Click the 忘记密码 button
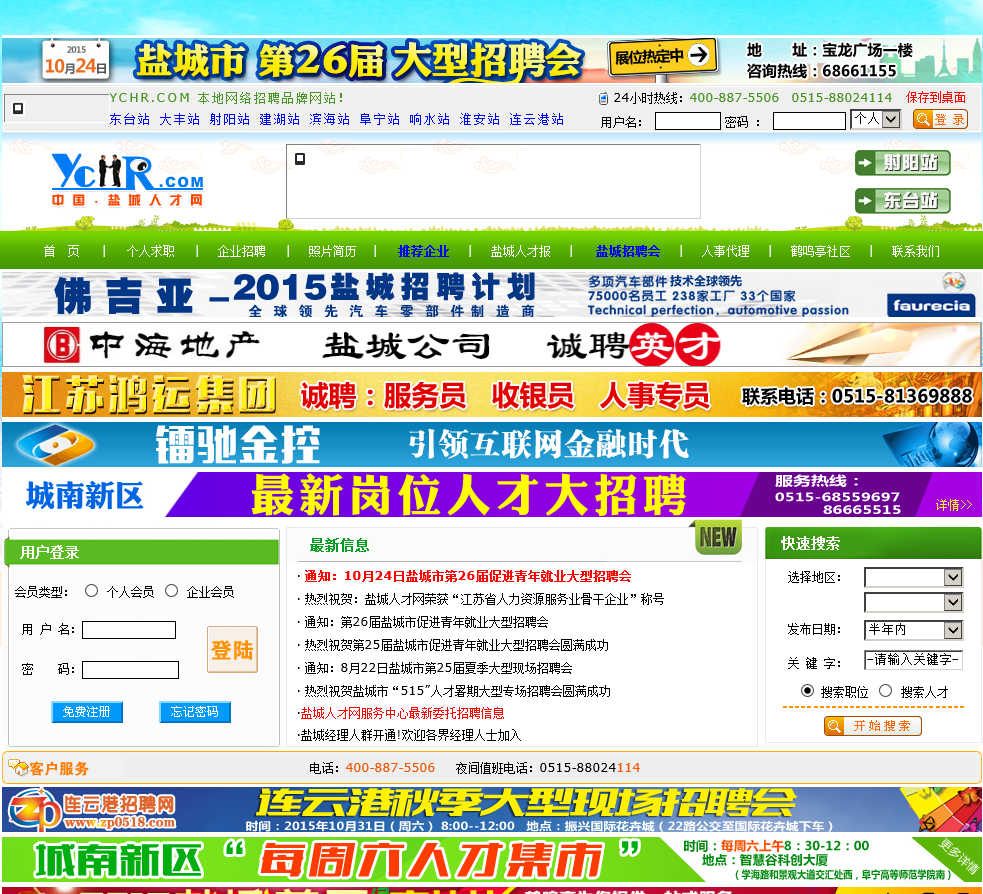 [195, 712]
